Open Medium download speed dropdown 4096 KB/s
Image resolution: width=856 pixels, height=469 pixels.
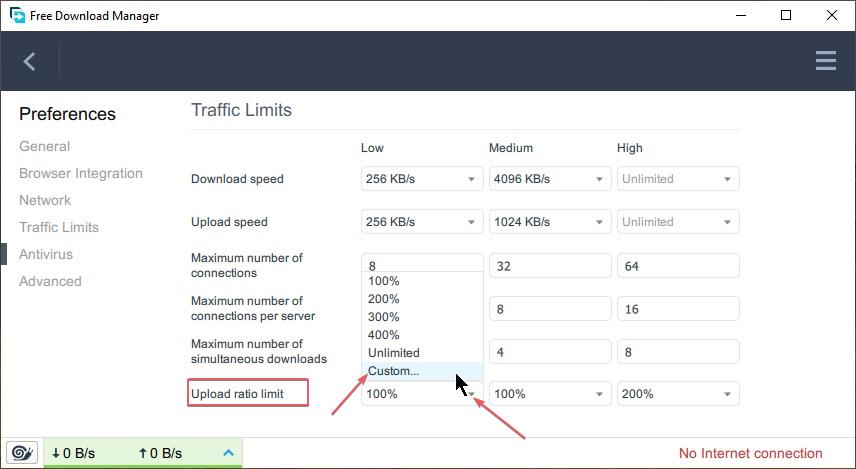click(550, 179)
